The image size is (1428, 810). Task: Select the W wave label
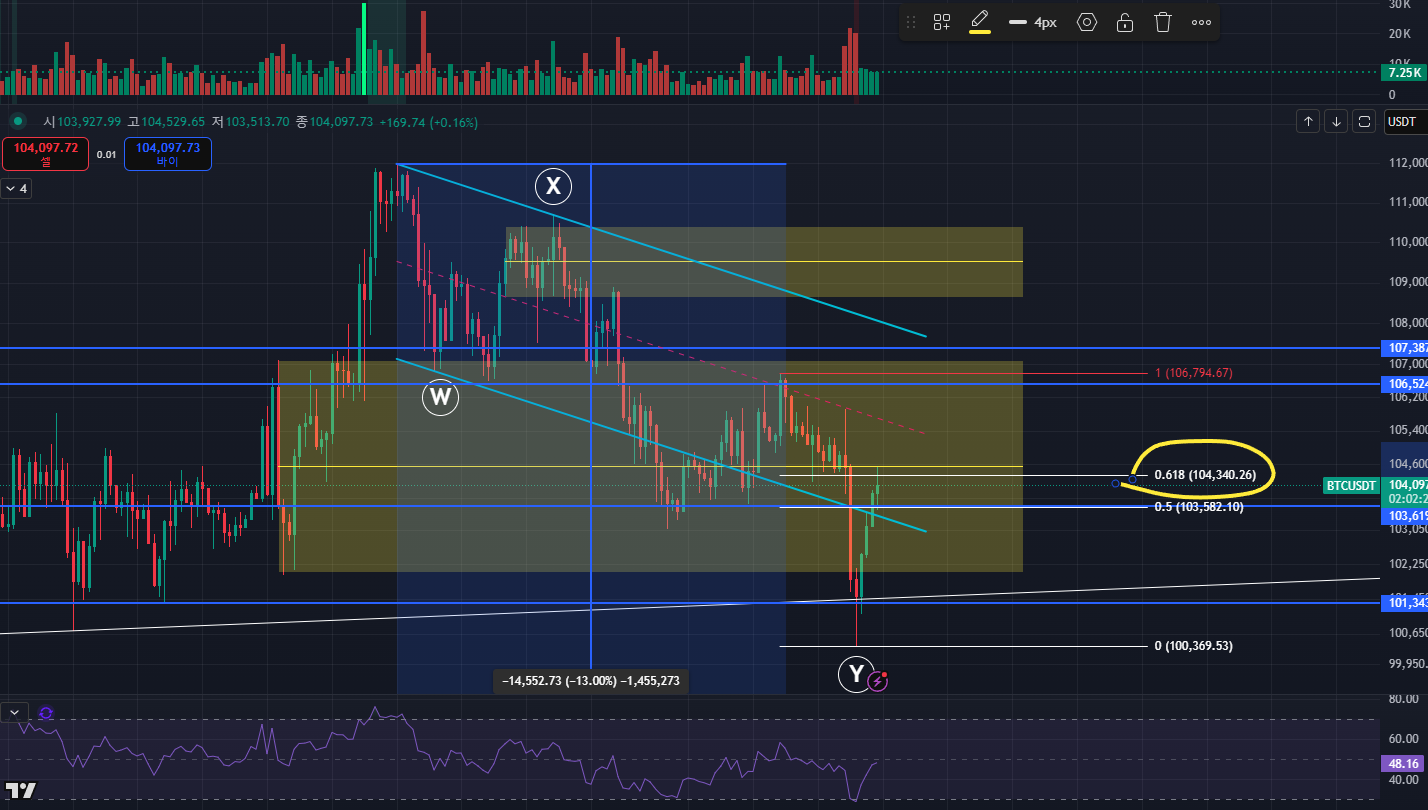(440, 398)
